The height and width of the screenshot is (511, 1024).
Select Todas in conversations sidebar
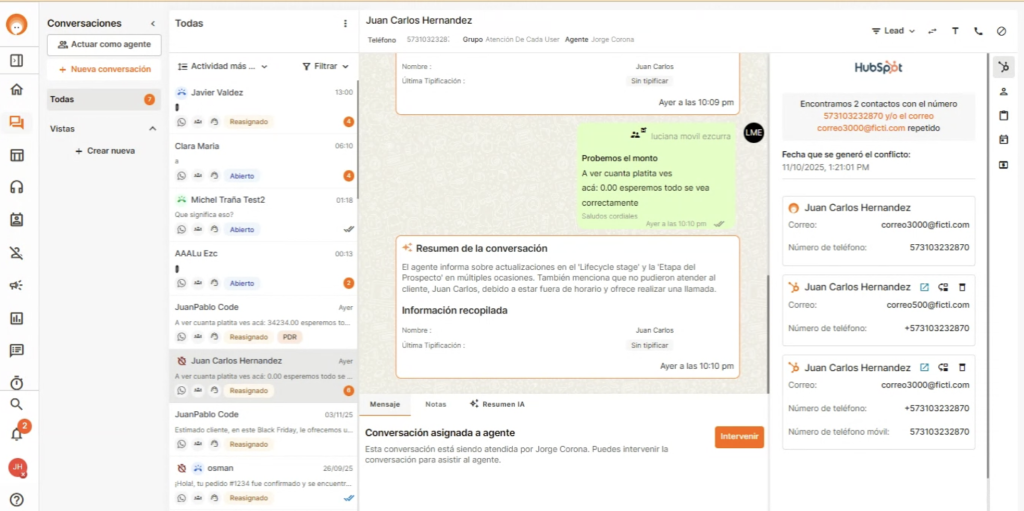pos(103,99)
